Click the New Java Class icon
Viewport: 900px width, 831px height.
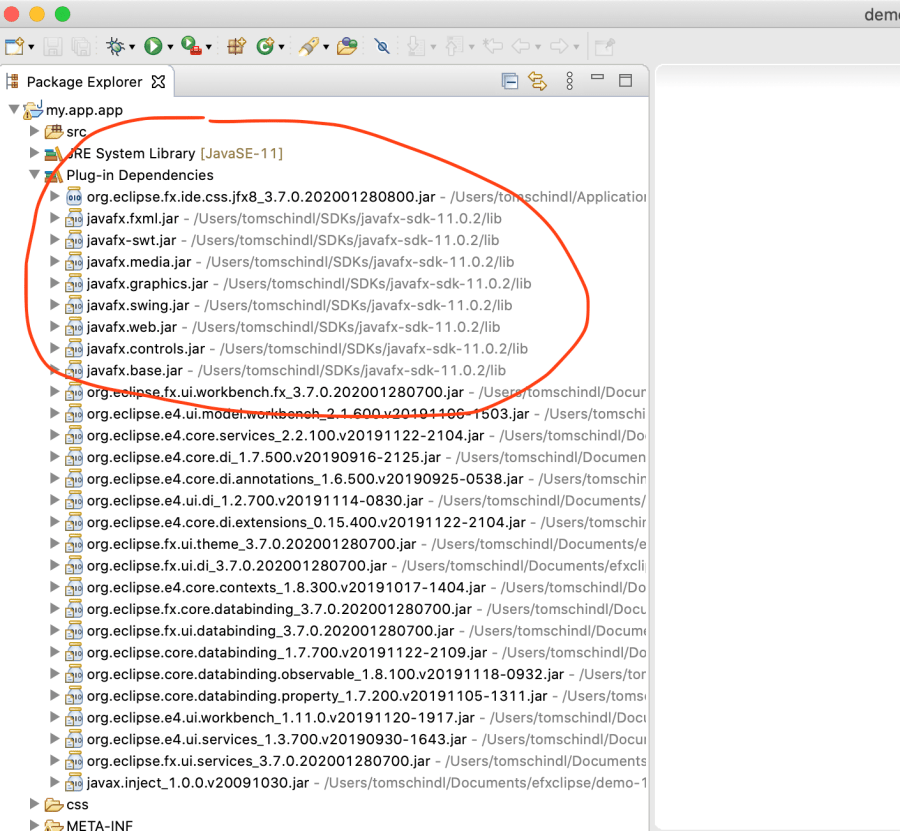pos(265,46)
